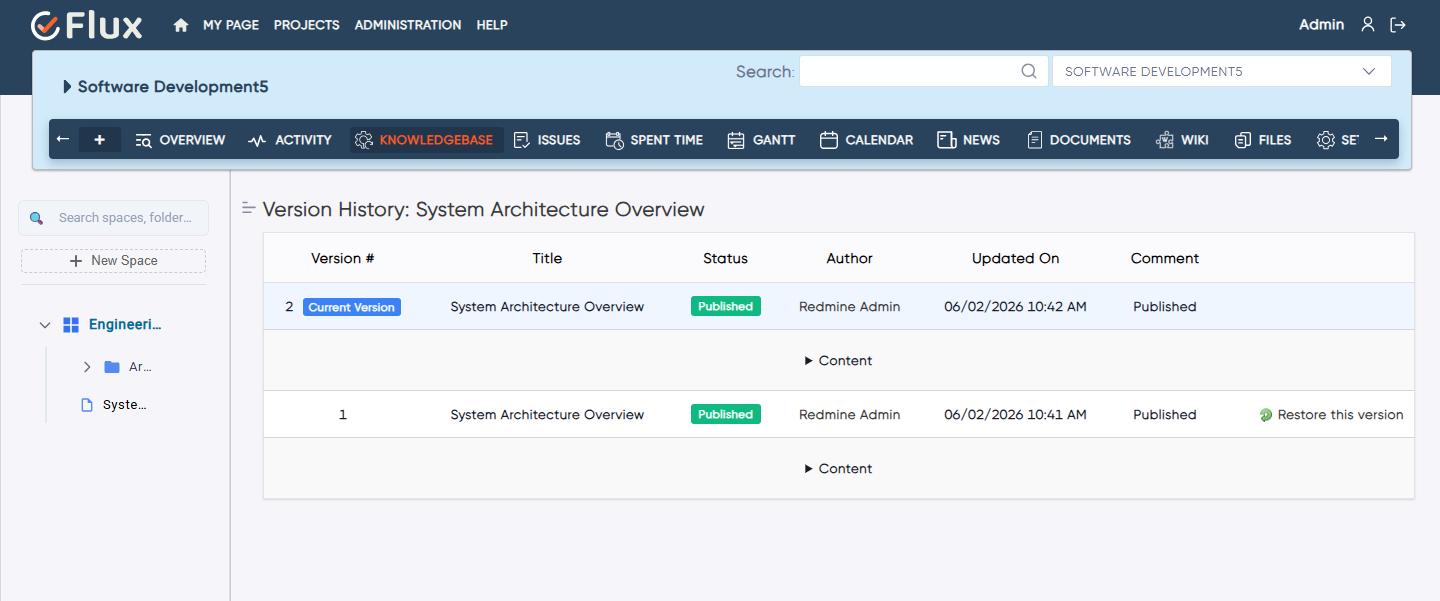Expand the Ar... folder chevron

(87, 367)
